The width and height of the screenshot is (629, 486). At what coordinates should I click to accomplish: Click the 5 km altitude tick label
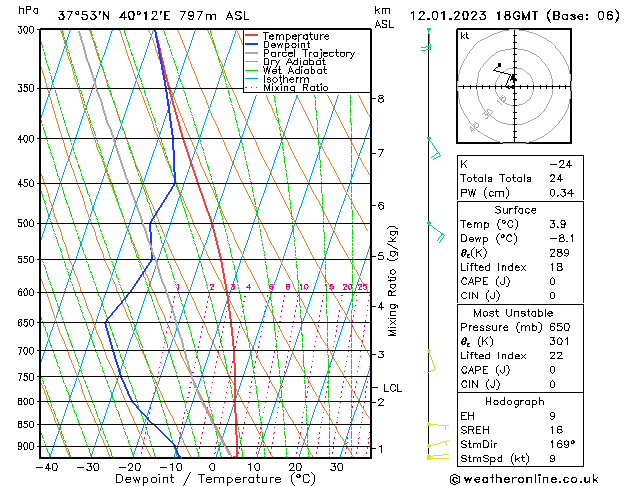coord(381,256)
